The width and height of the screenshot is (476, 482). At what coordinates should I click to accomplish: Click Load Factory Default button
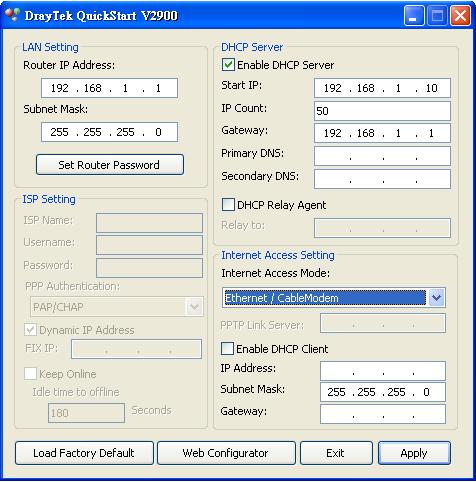tap(84, 453)
